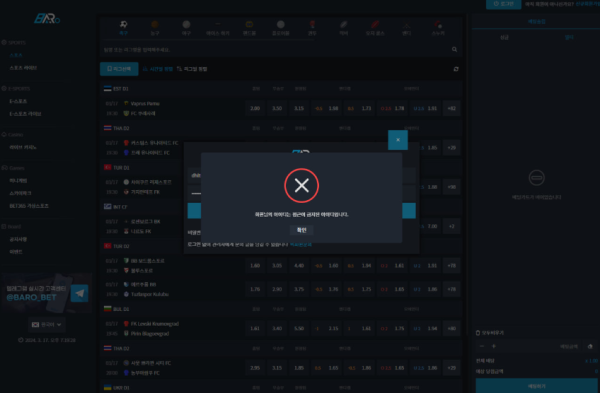The width and height of the screenshot is (600, 393).
Task: Open BET365 virtual sports in sidebar
Action: tap(29, 206)
